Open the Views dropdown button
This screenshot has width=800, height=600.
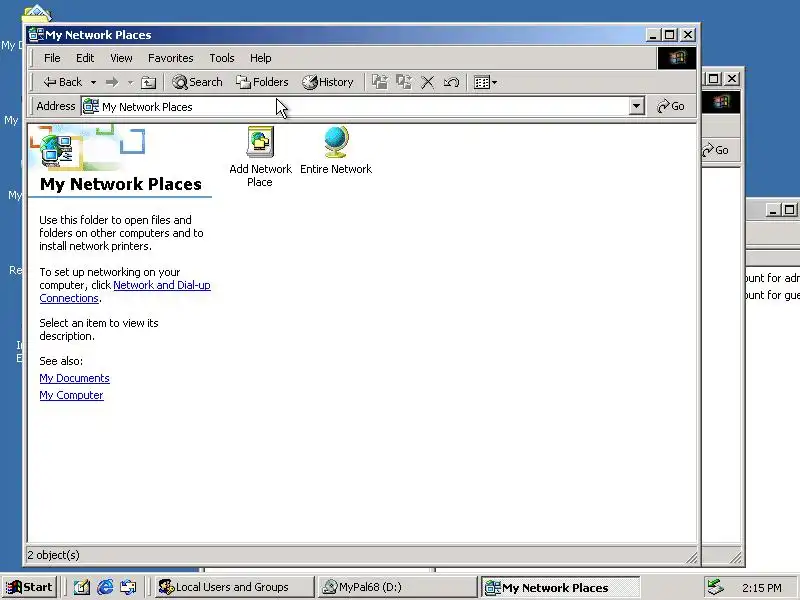click(485, 82)
